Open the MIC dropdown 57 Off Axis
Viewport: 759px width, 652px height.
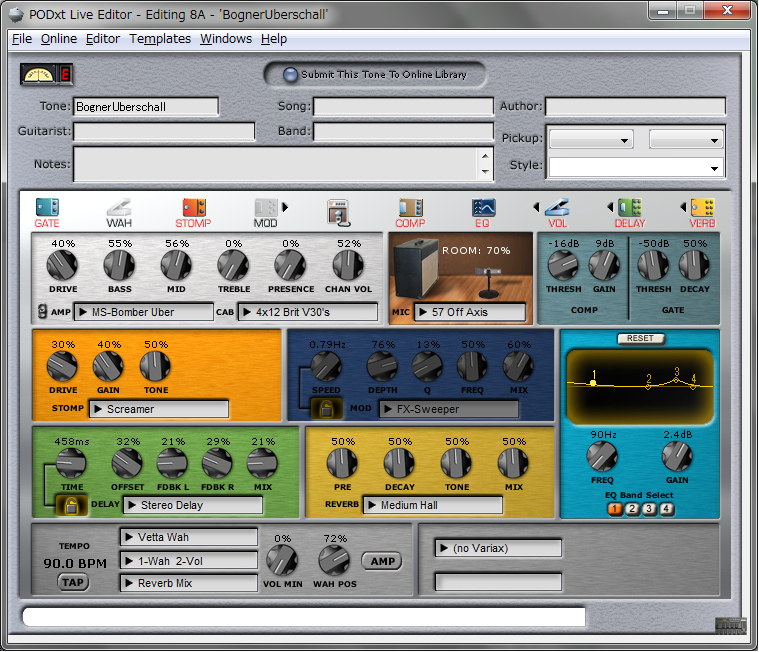tap(470, 312)
